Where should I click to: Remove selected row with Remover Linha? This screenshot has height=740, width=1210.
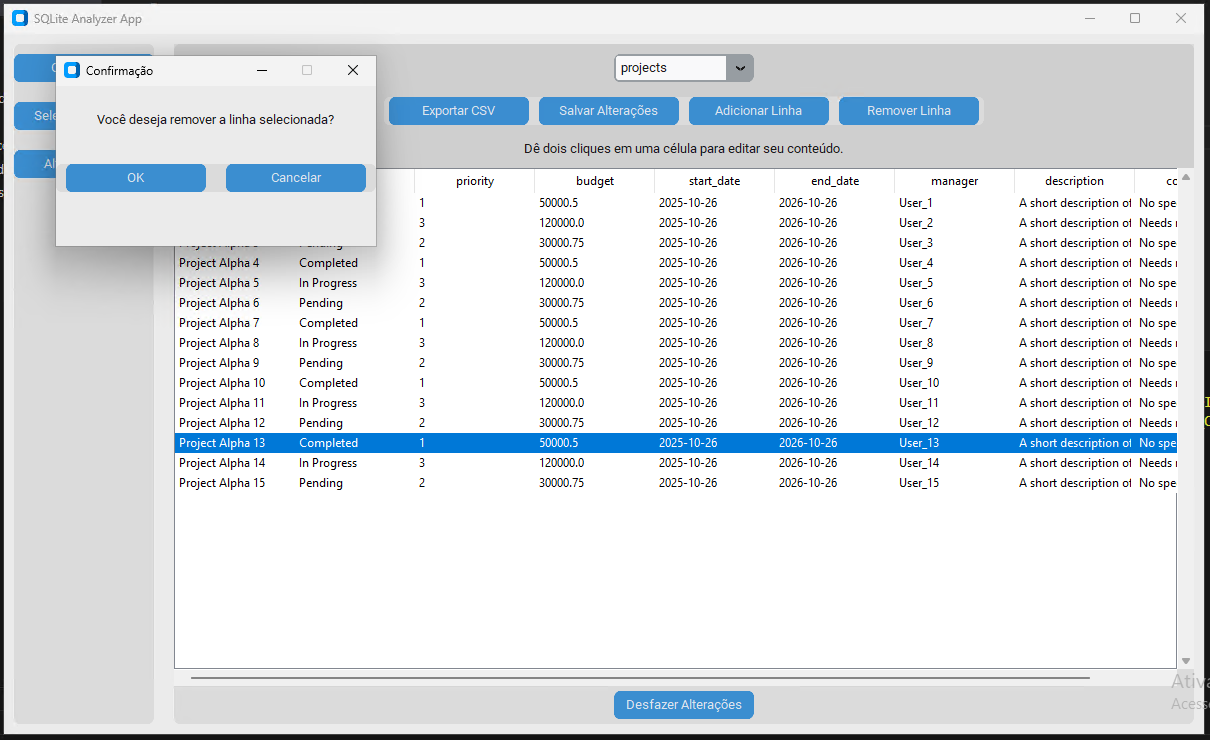(908, 111)
